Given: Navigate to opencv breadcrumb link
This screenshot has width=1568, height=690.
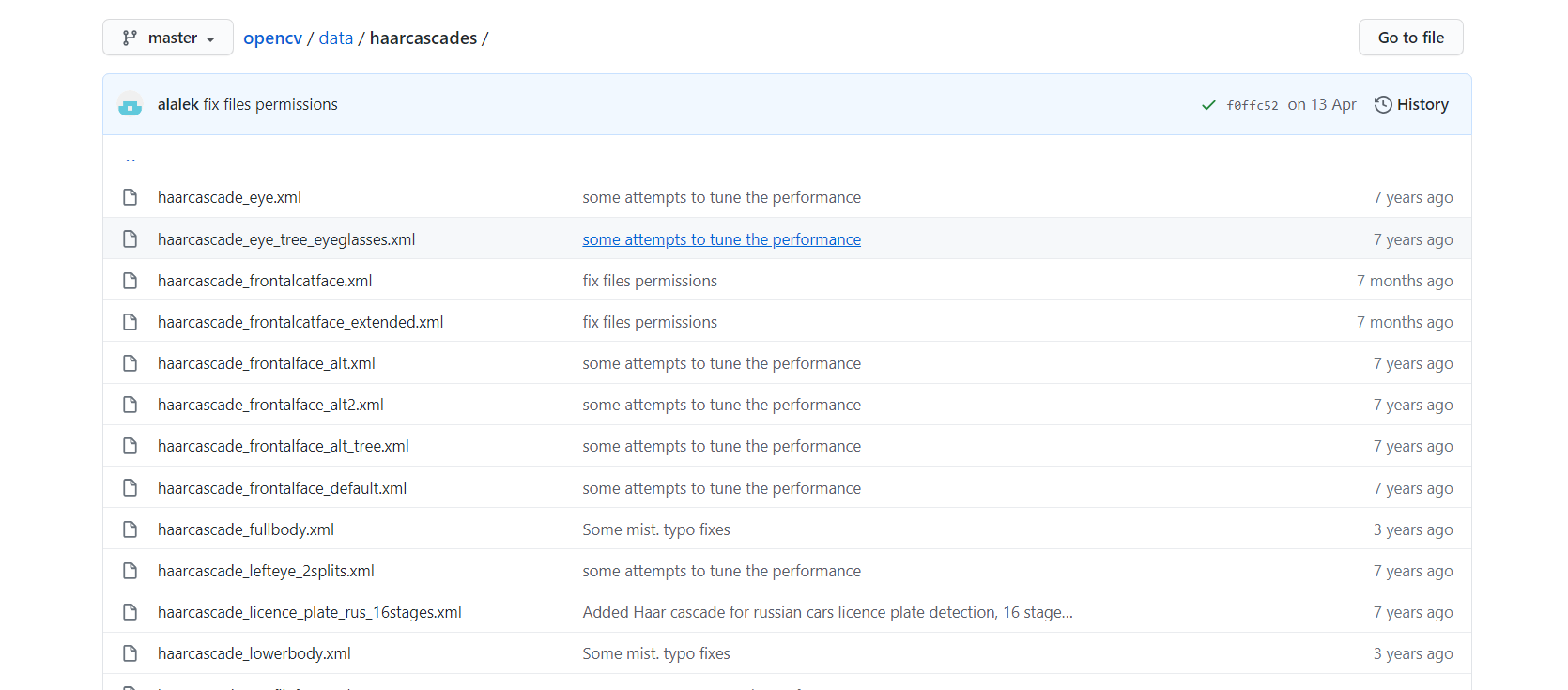Looking at the screenshot, I should (272, 38).
